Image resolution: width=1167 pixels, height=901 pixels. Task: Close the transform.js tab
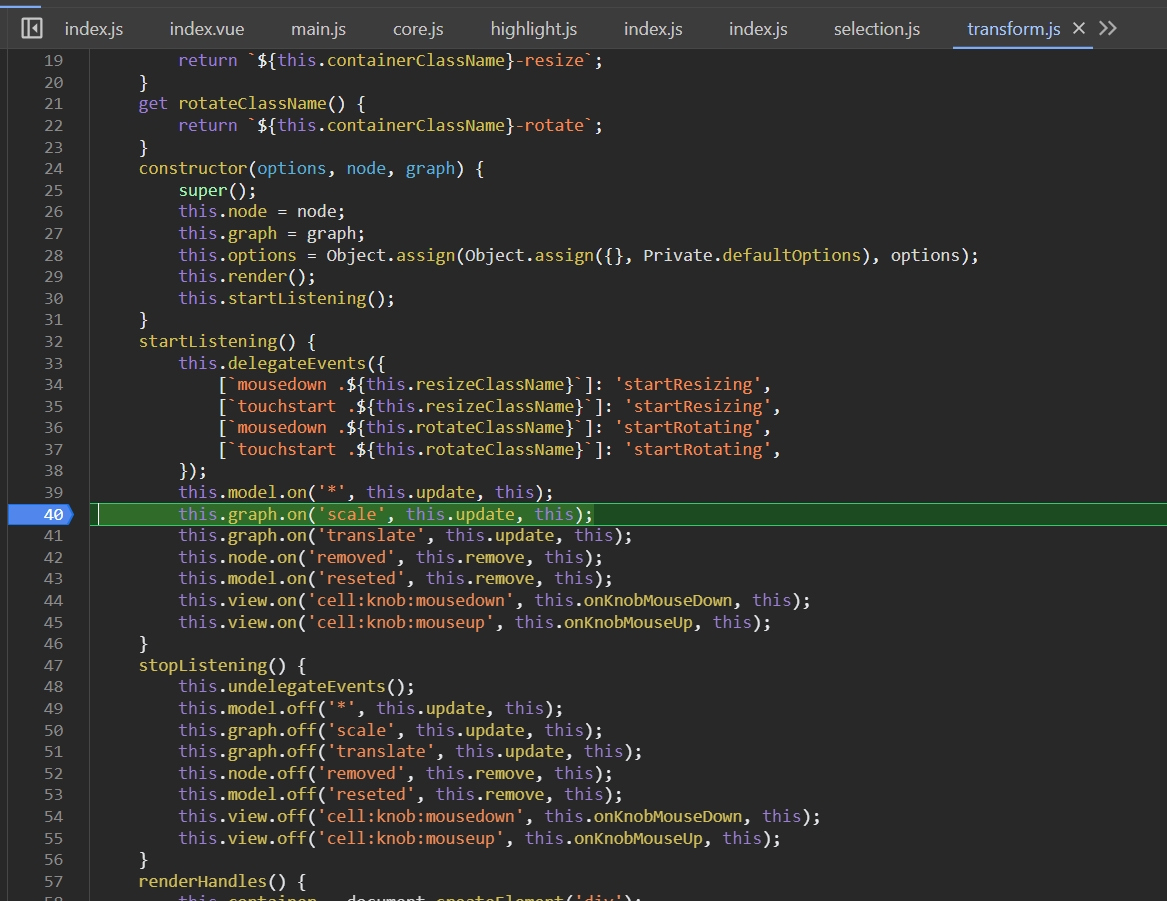(x=1078, y=28)
